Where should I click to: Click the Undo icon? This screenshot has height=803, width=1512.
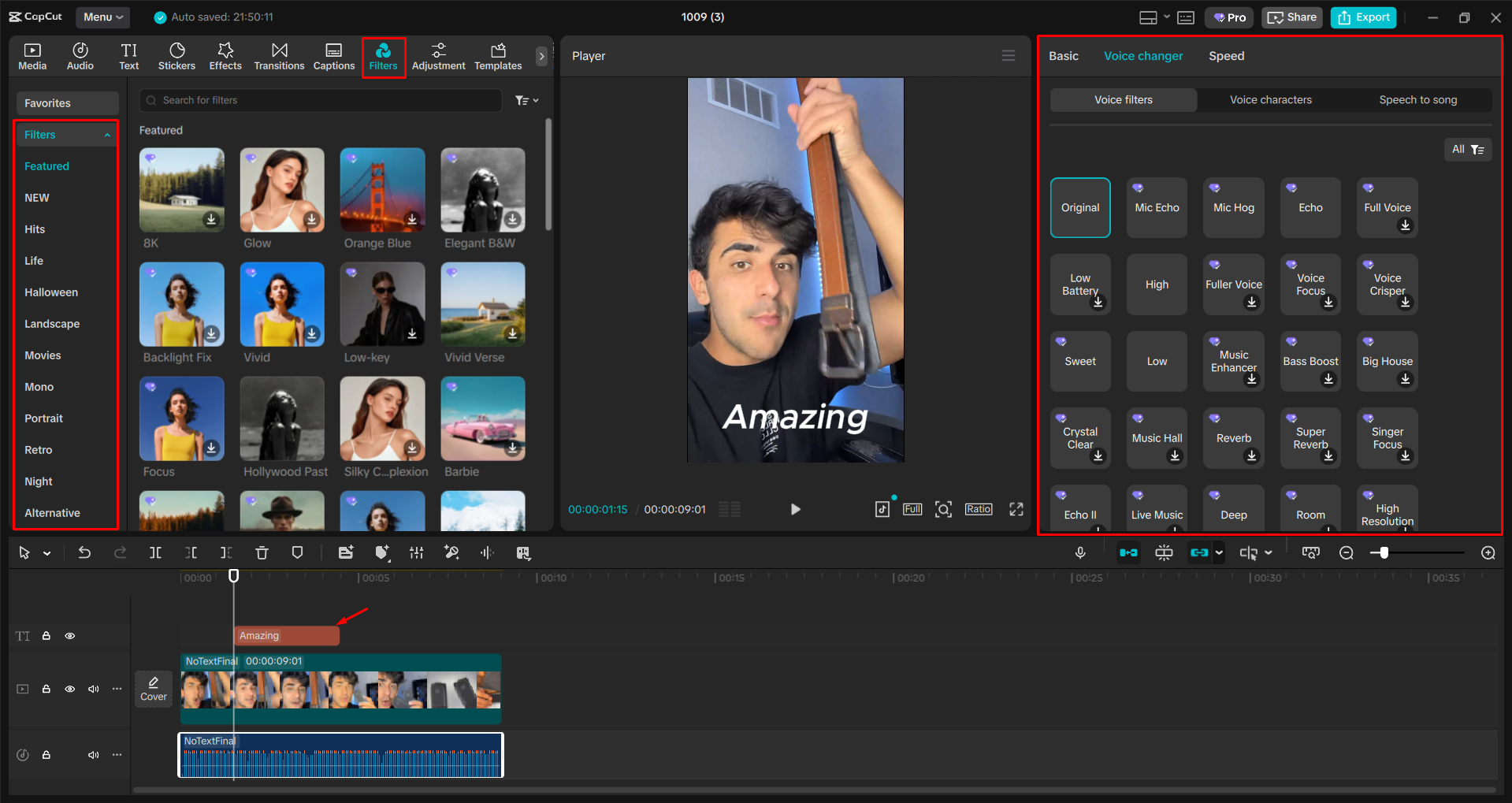(x=84, y=552)
